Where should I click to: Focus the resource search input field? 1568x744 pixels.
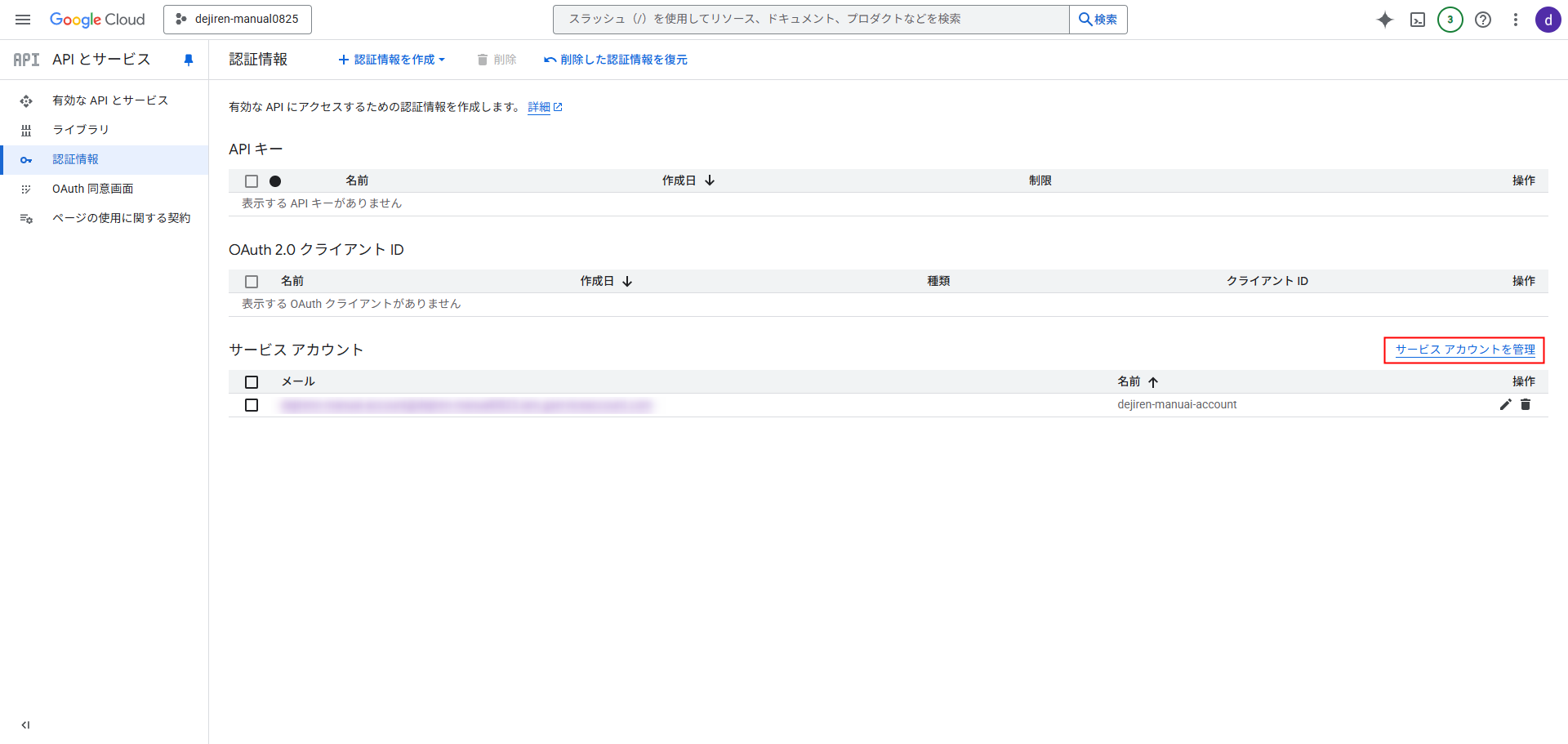pos(810,20)
